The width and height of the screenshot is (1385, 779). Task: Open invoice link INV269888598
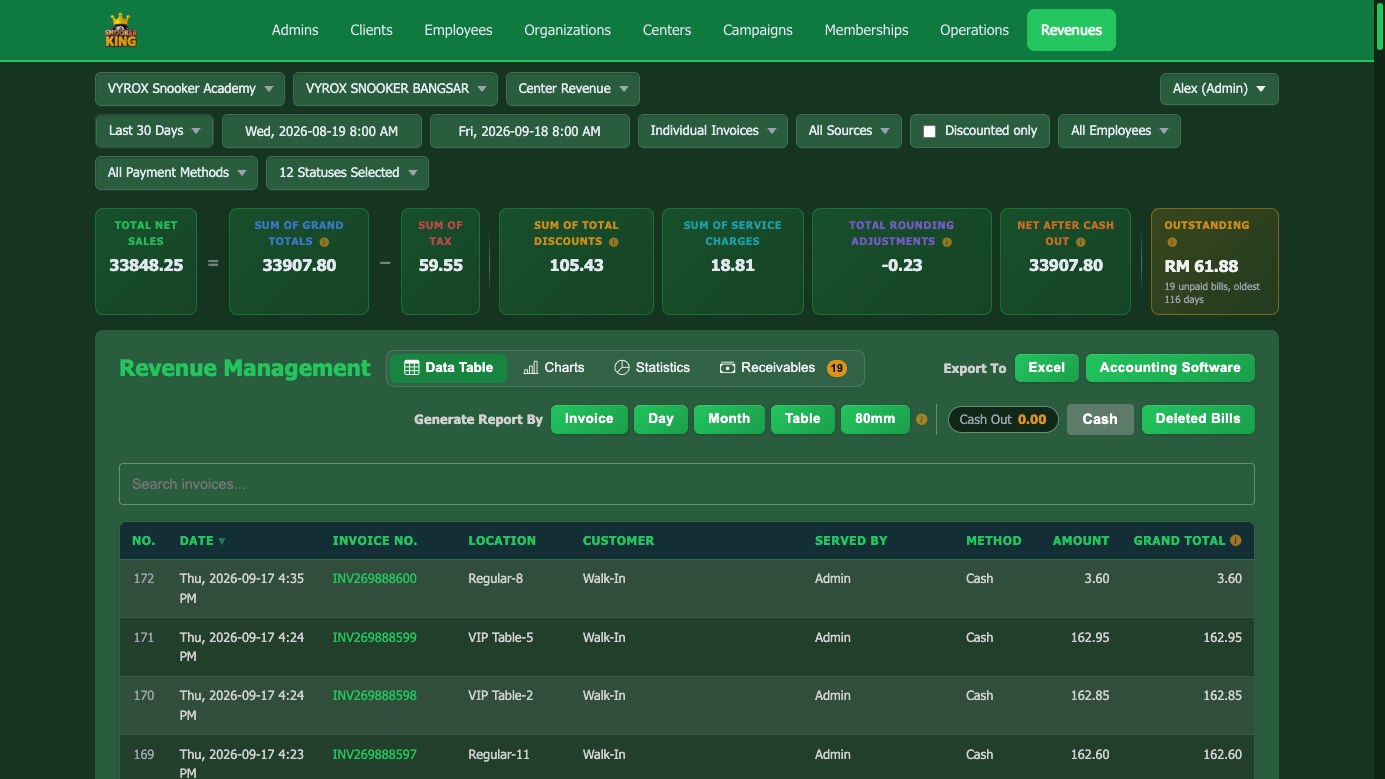point(374,696)
